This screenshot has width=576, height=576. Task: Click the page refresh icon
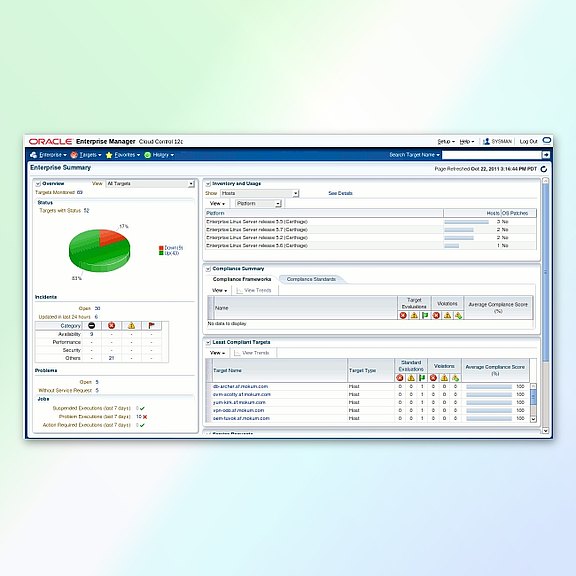pos(544,169)
